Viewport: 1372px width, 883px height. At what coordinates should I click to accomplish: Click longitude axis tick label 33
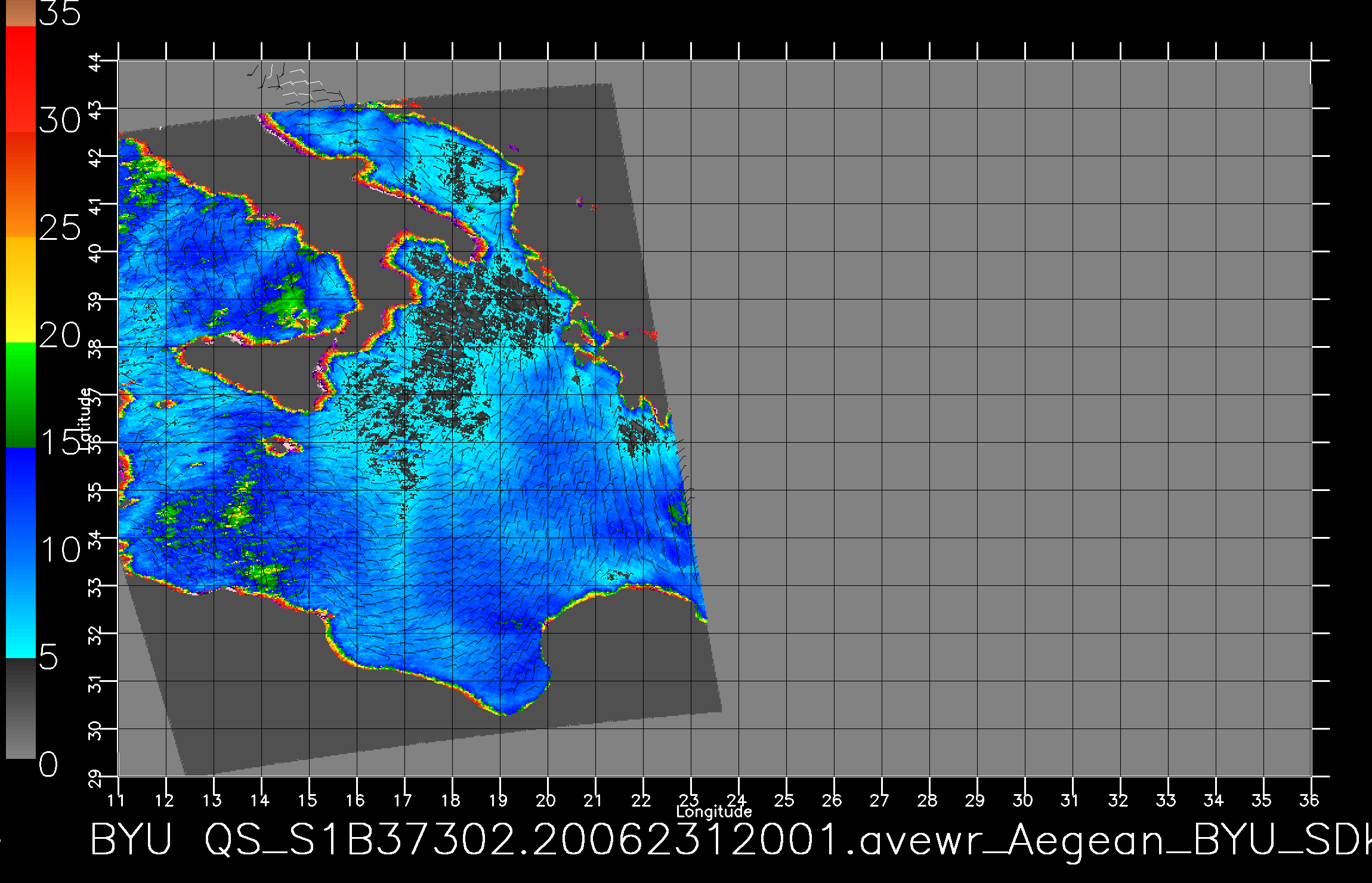pos(1166,799)
